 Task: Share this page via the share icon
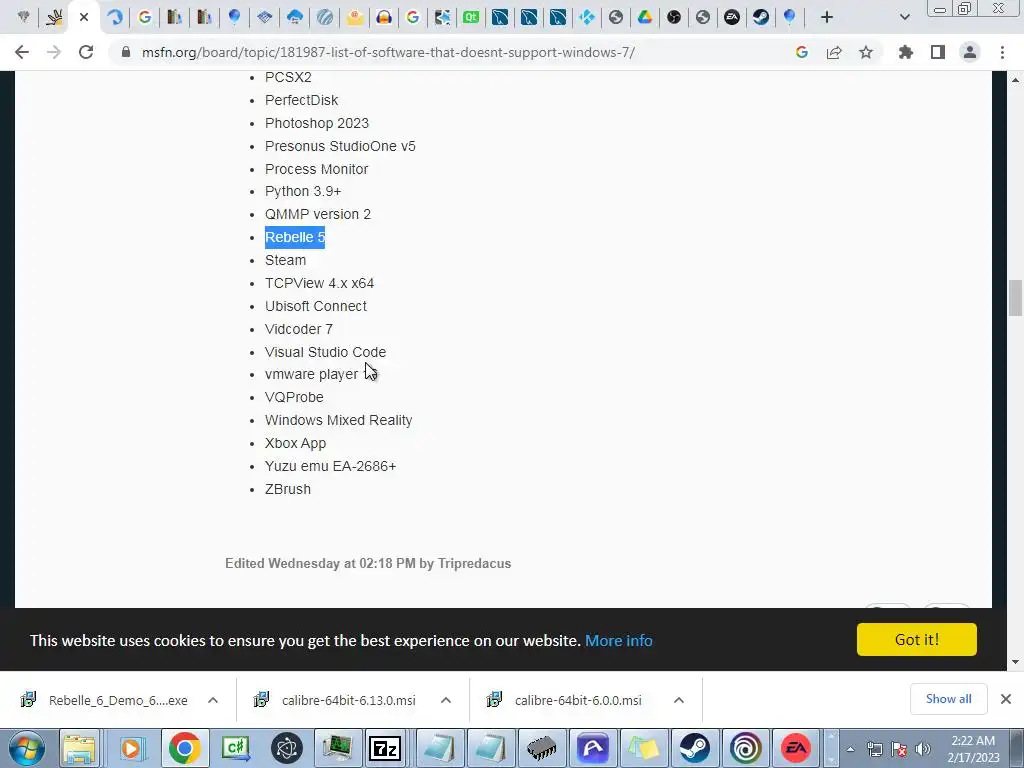834,52
